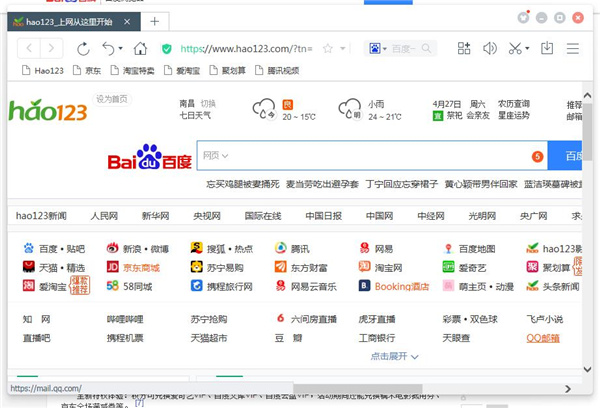Open the 新浪·微博 link
Viewport: 600px width, 408px height.
138,249
